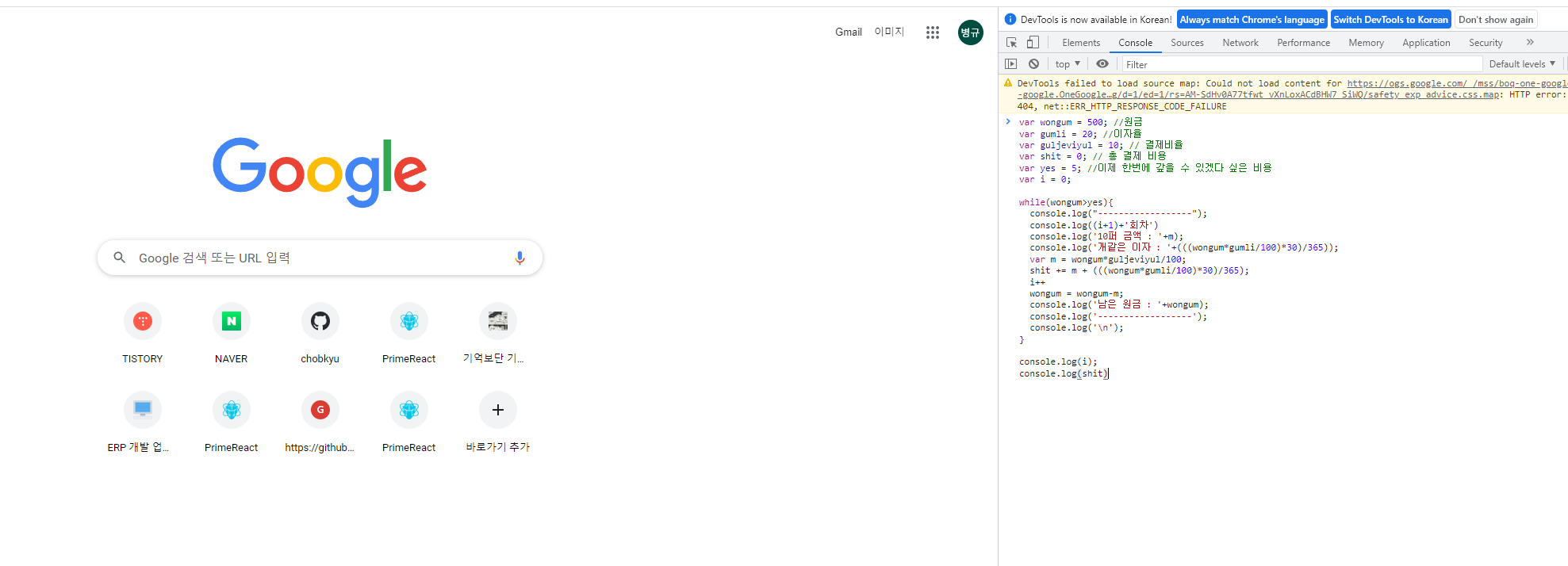
Task: Click Don't show again button
Action: point(1496,20)
